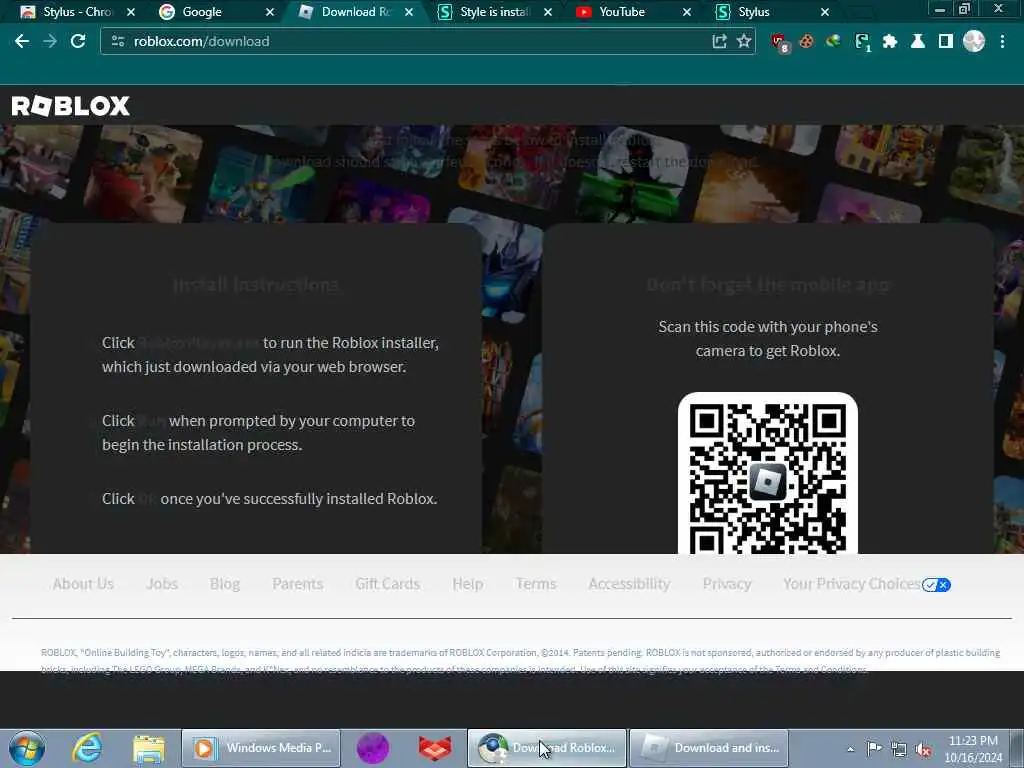Open the taskbar clock showing 11:23 PM
Viewport: 1024px width, 768px height.
click(973, 748)
